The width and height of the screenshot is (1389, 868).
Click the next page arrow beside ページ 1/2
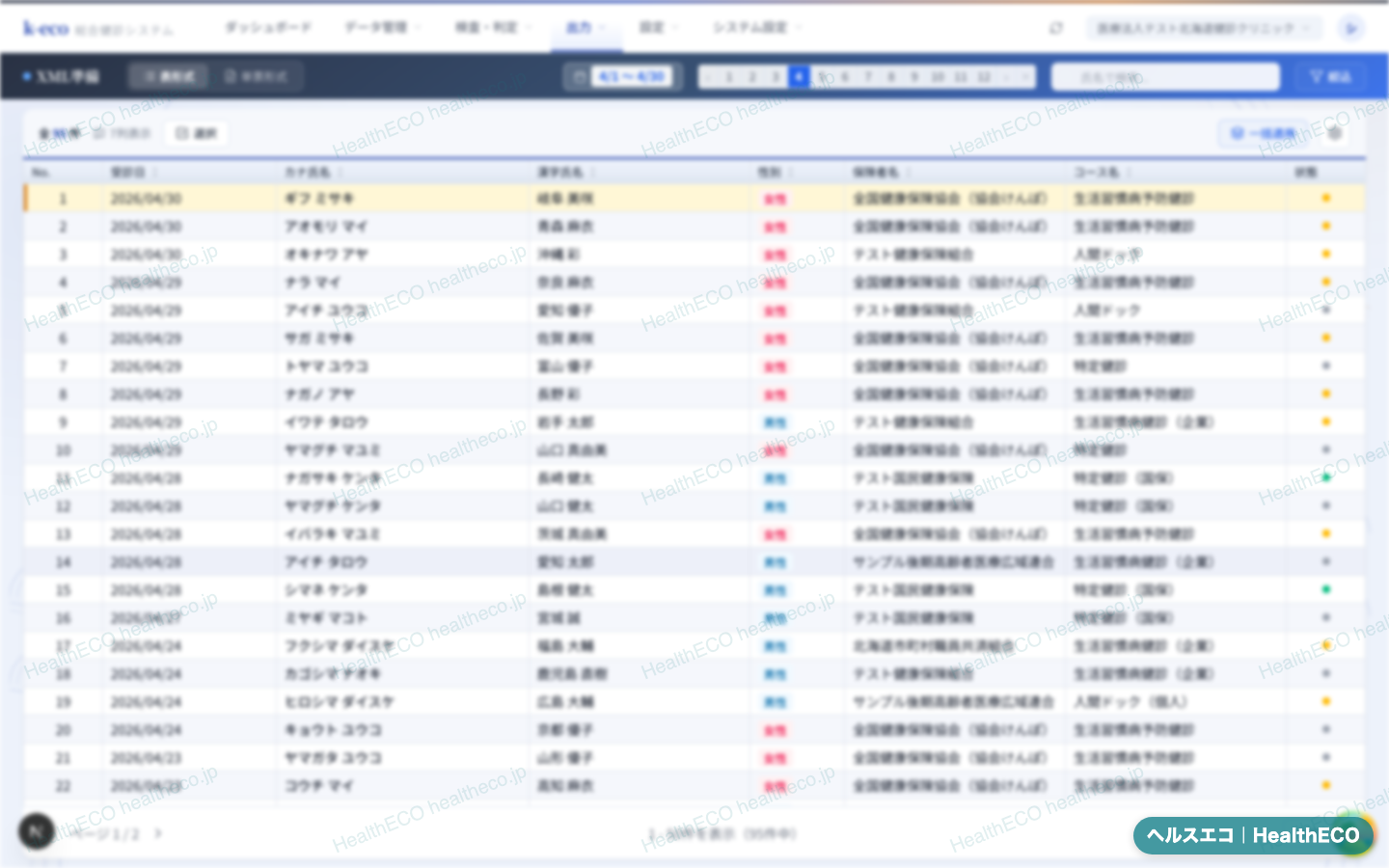pyautogui.click(x=158, y=833)
